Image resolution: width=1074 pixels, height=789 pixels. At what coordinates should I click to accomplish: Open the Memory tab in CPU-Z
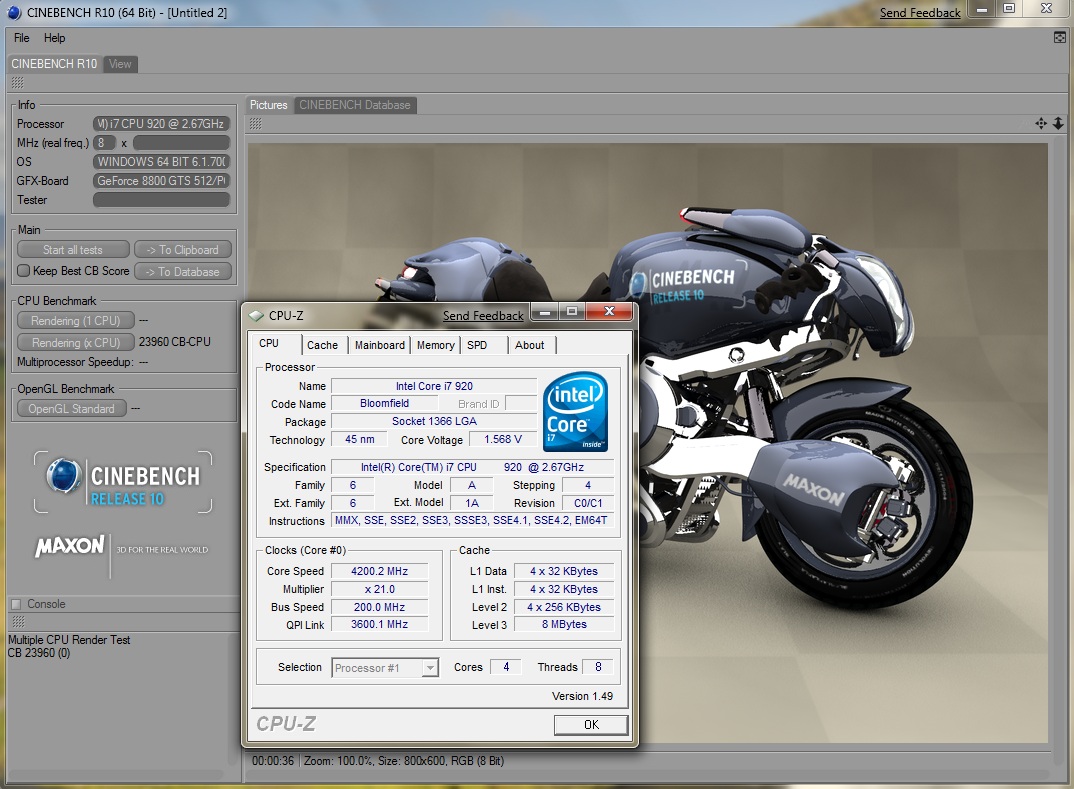[436, 345]
